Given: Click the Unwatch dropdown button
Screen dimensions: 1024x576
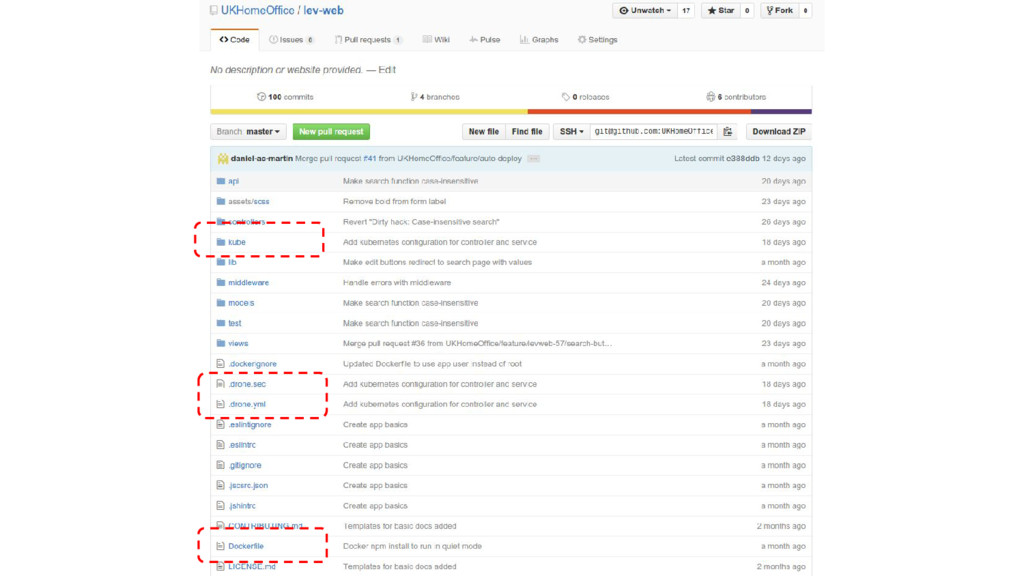Looking at the screenshot, I should click(x=645, y=10).
